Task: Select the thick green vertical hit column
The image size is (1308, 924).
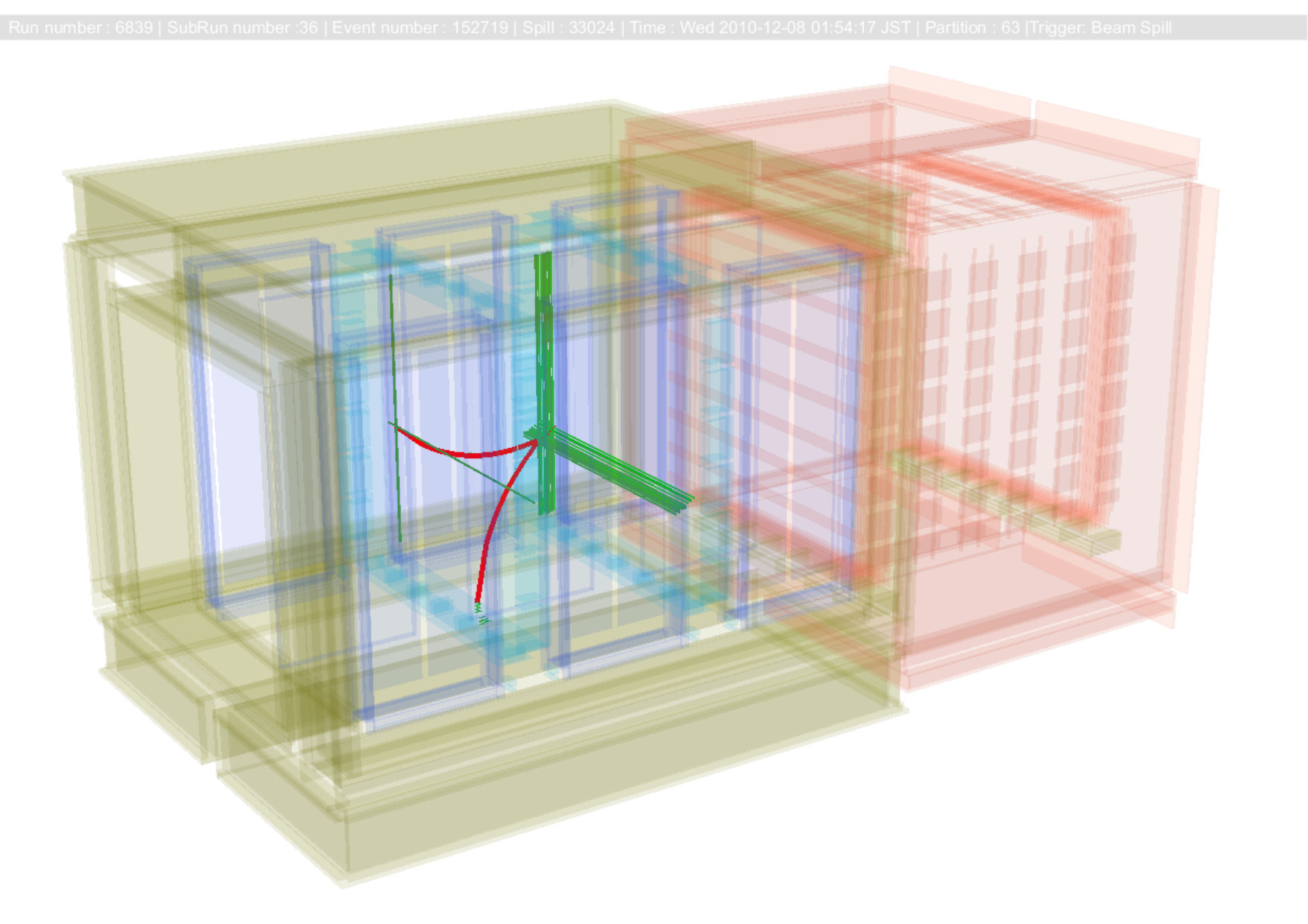Action: pyautogui.click(x=545, y=383)
